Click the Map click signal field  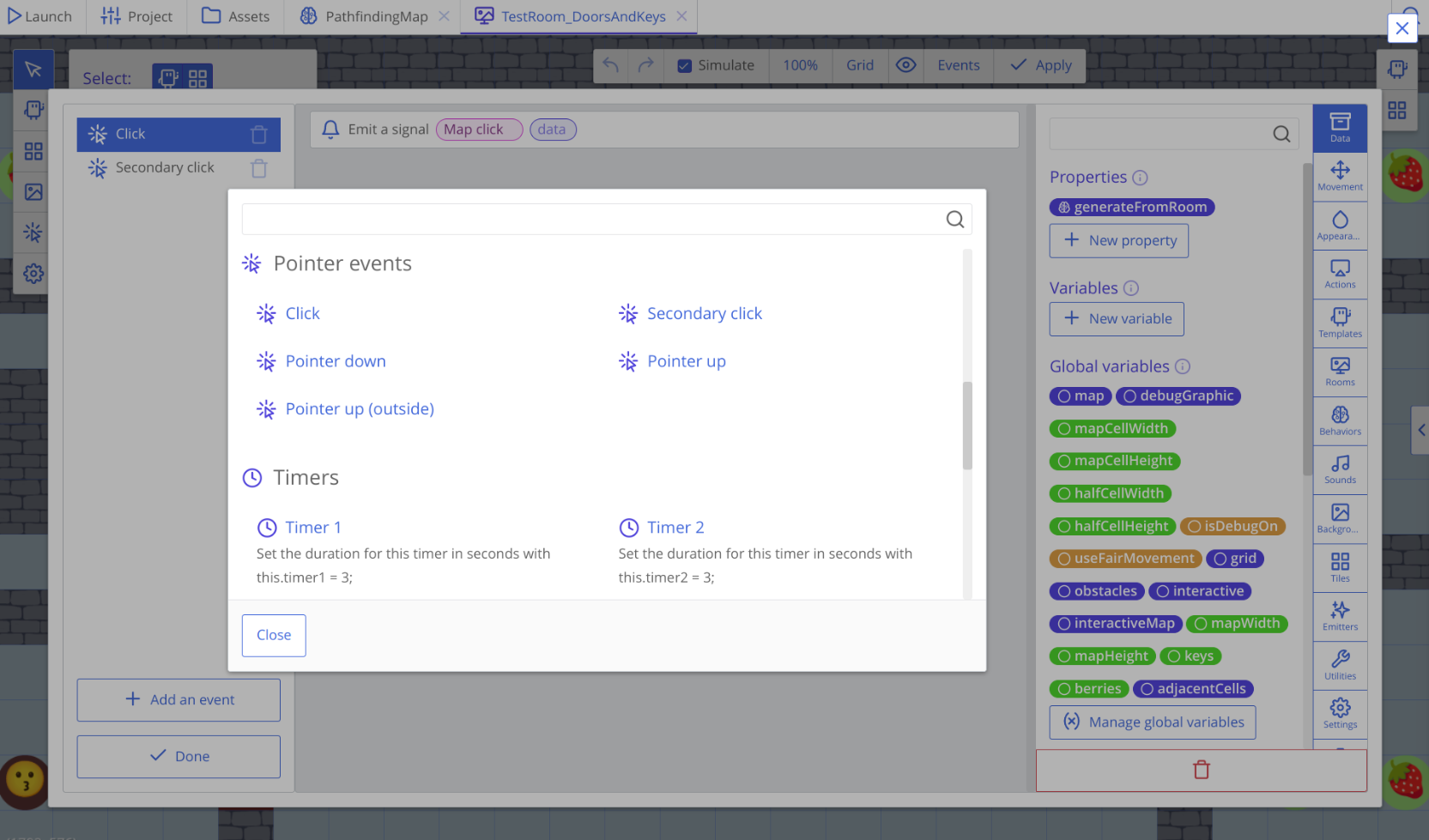[x=479, y=130]
